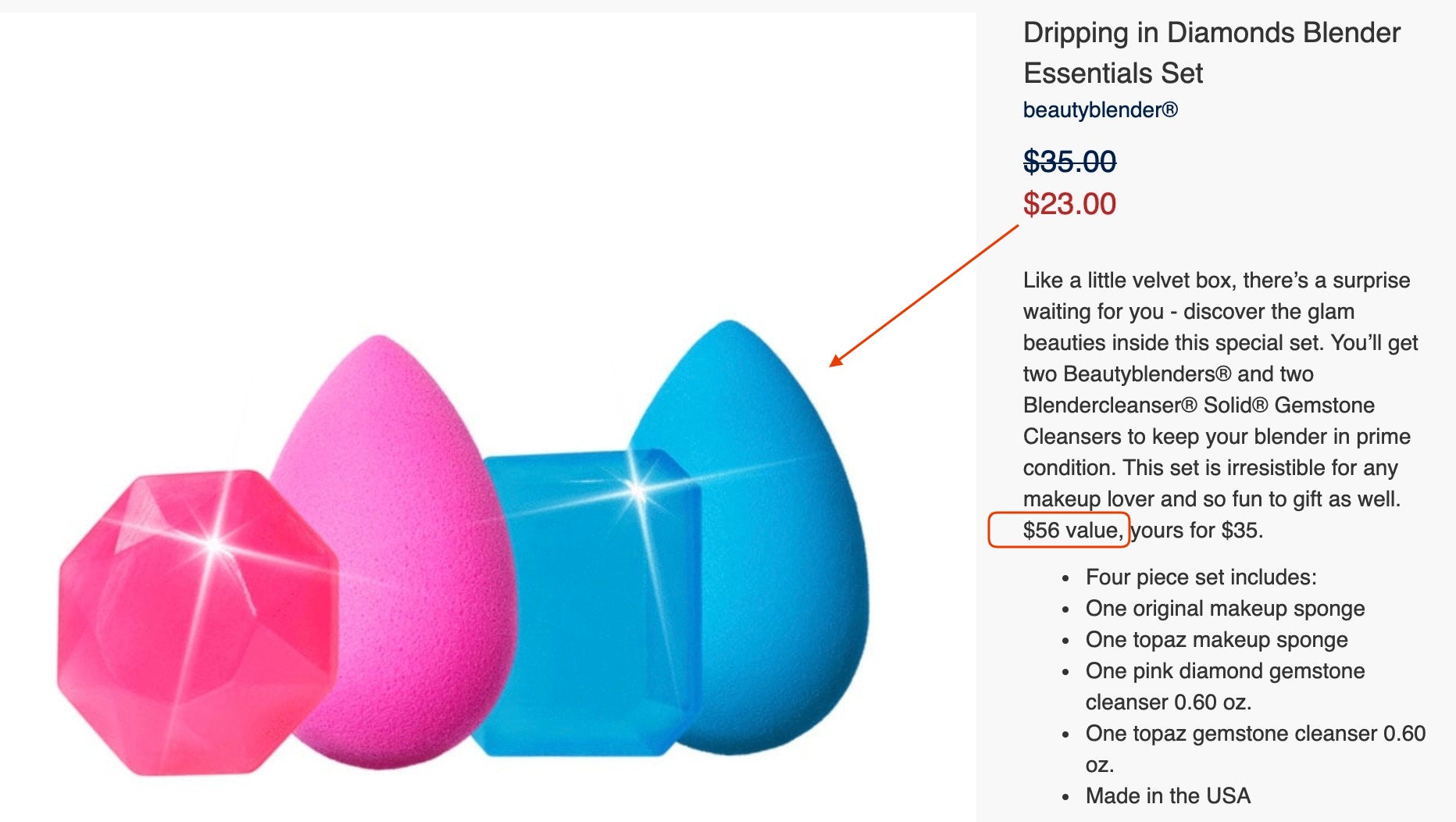Click the "One pink diamond gemstone cleanser" bullet
This screenshot has height=822, width=1456.
pos(1226,687)
